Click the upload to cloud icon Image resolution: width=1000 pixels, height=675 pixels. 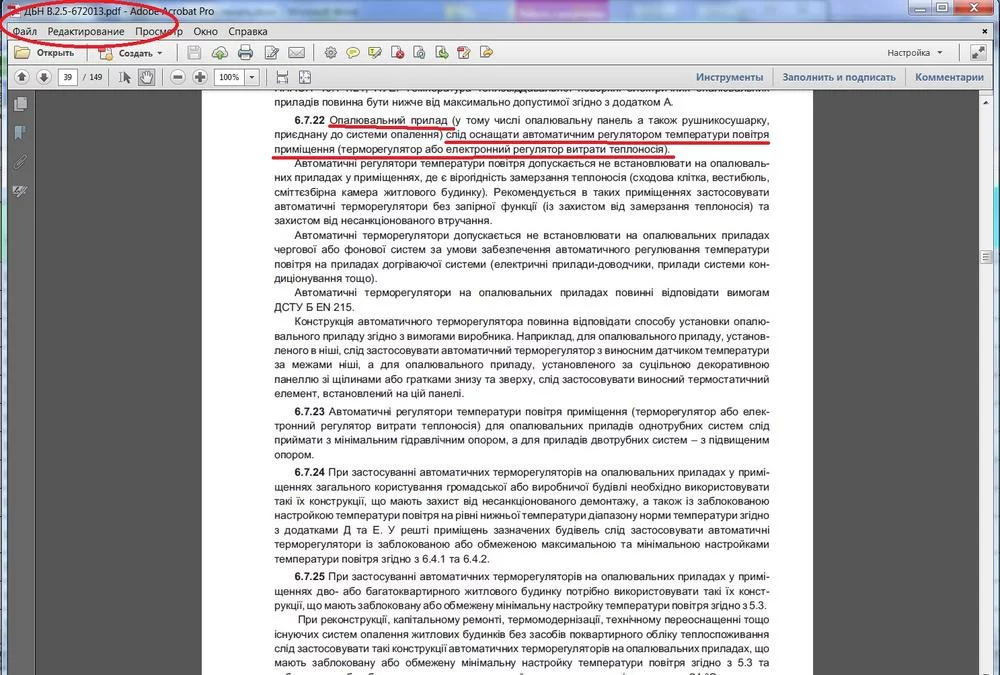click(x=219, y=53)
